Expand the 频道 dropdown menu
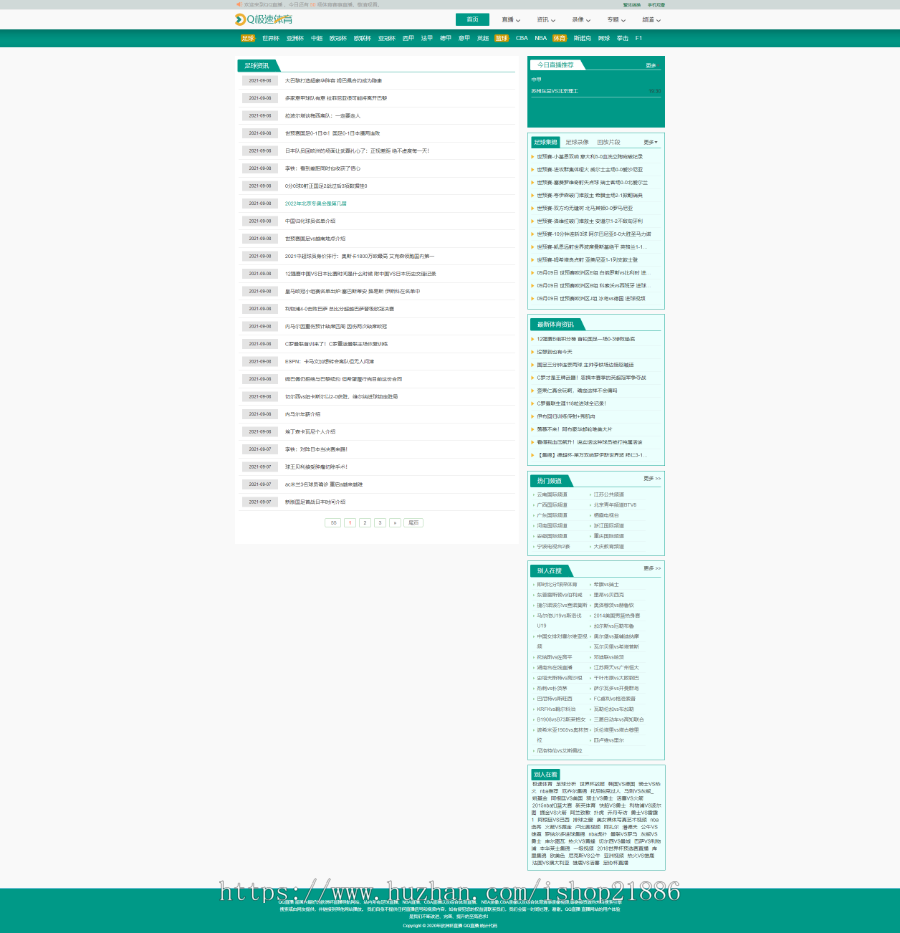 pos(651,20)
